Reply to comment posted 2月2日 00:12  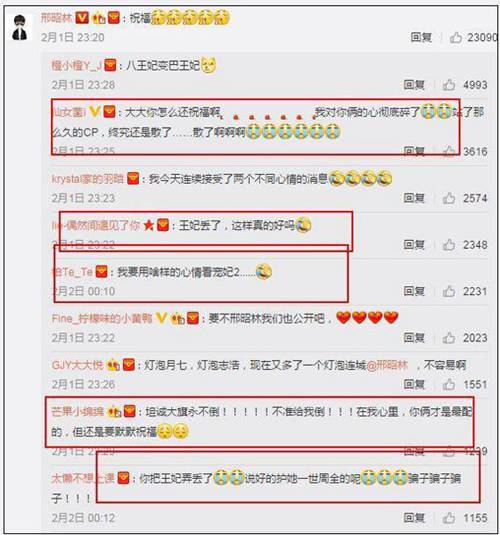414,518
